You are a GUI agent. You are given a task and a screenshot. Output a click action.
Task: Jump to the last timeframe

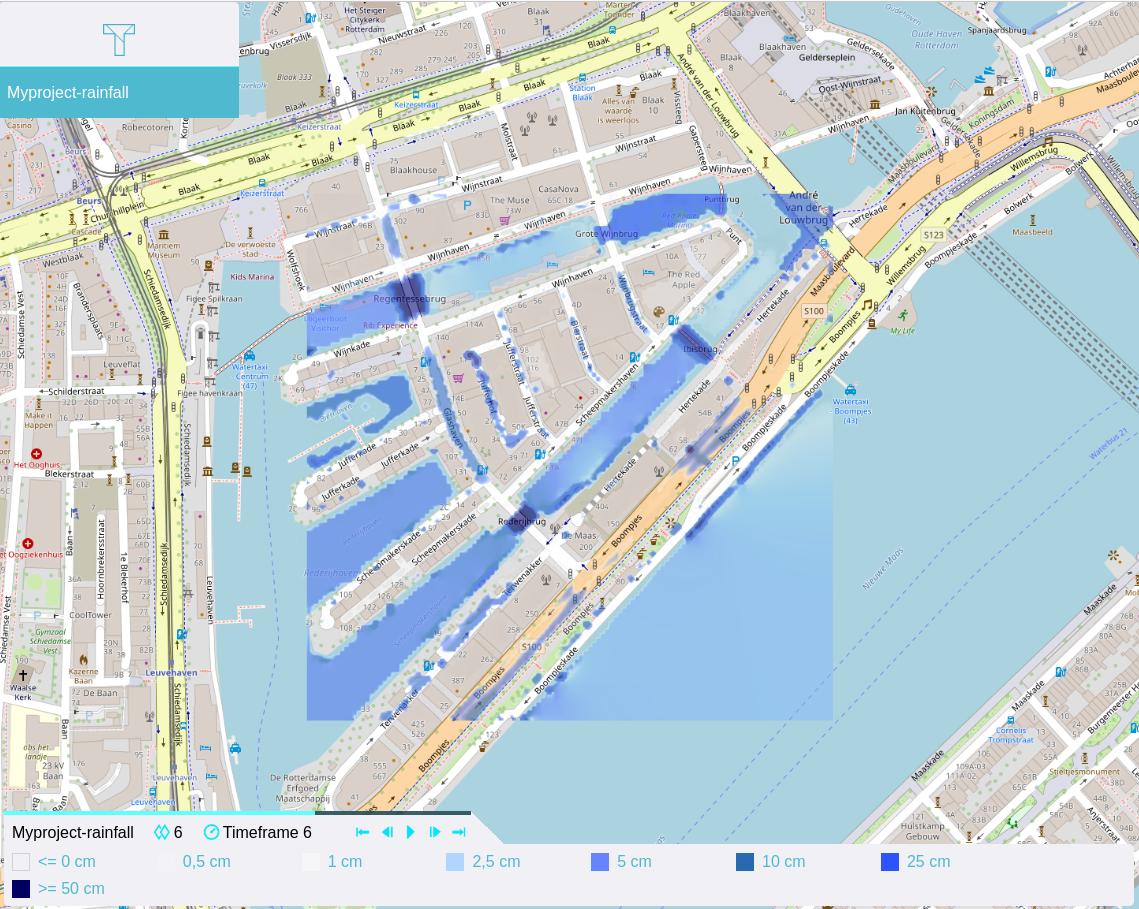[x=459, y=832]
